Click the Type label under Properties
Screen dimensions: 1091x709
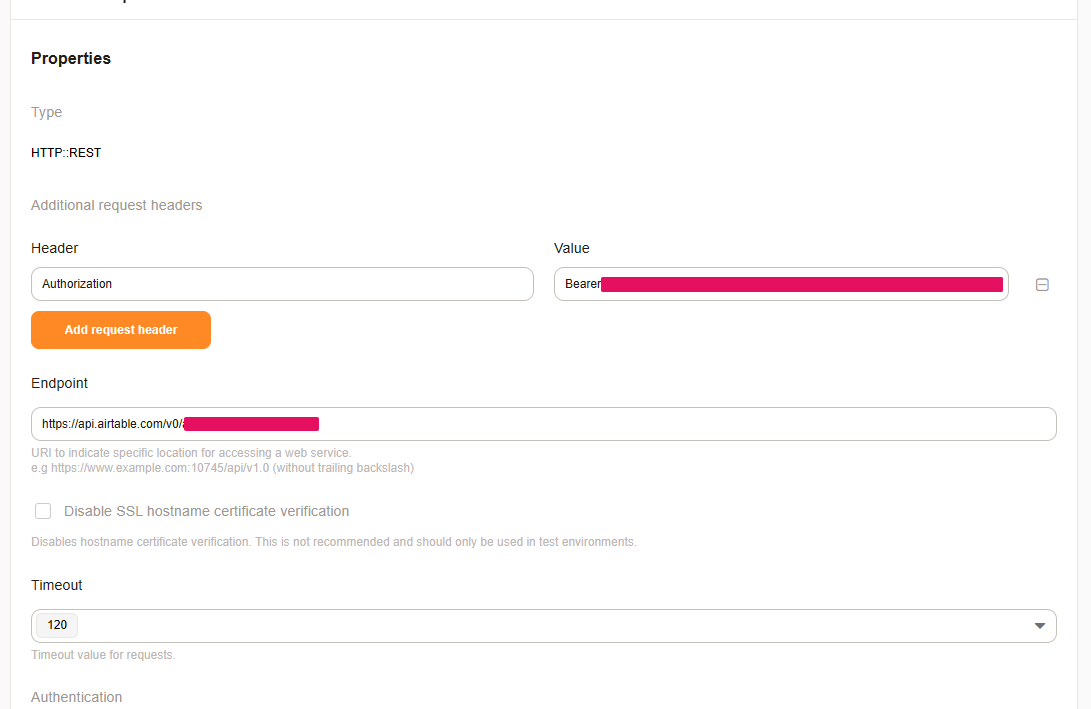(46, 112)
